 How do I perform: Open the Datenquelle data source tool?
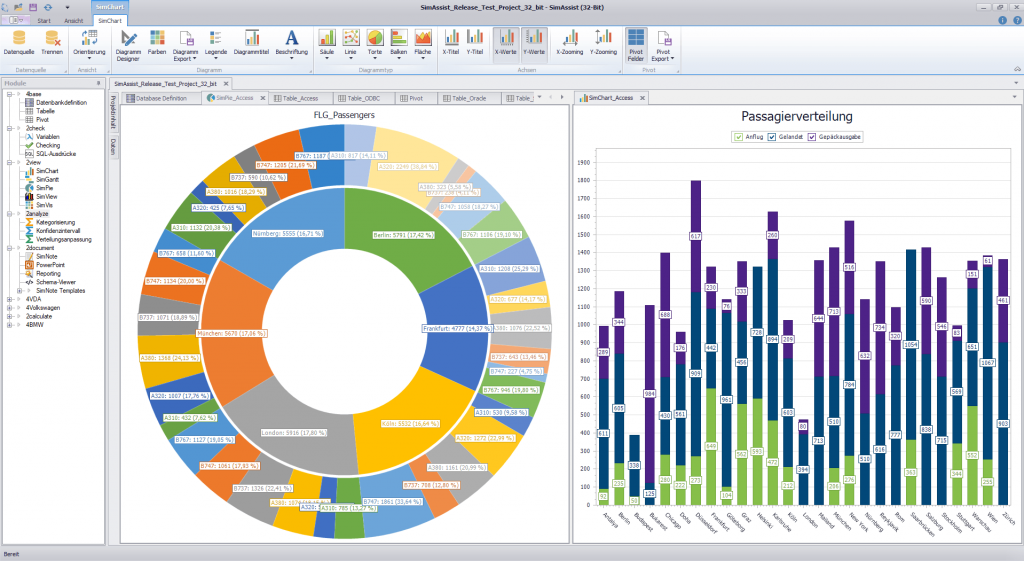pos(19,43)
